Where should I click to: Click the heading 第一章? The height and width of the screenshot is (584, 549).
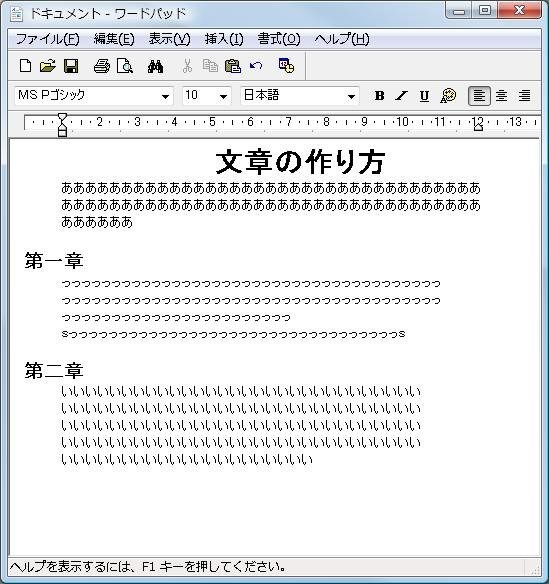pos(54,260)
